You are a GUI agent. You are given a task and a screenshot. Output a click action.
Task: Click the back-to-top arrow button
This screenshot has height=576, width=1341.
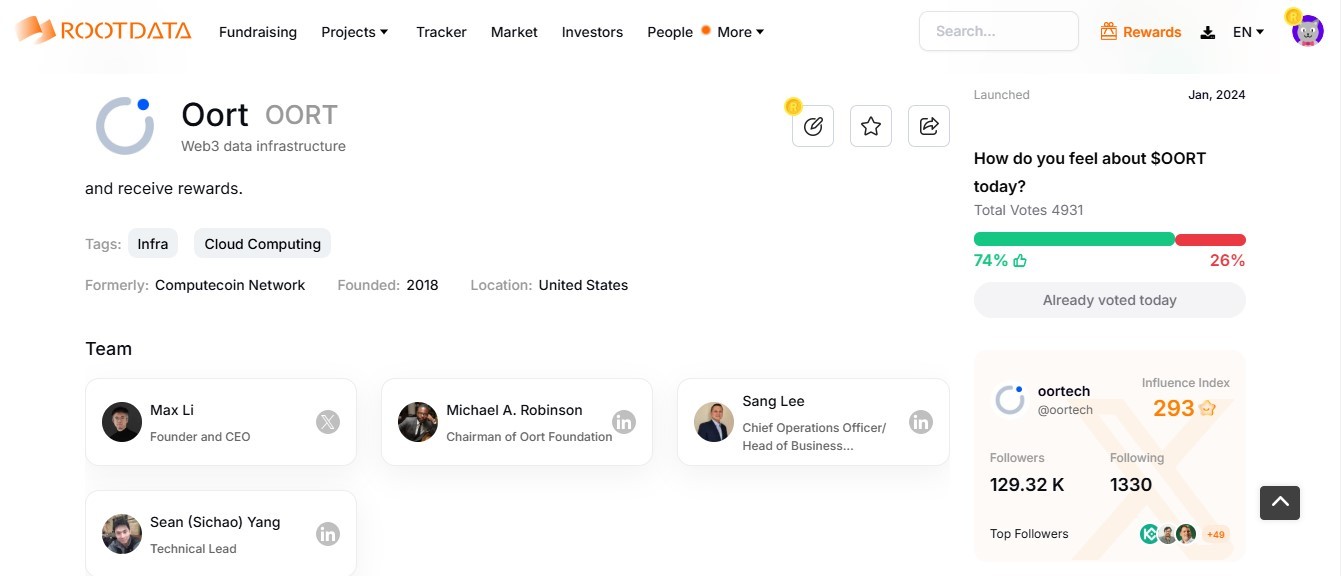click(x=1280, y=502)
